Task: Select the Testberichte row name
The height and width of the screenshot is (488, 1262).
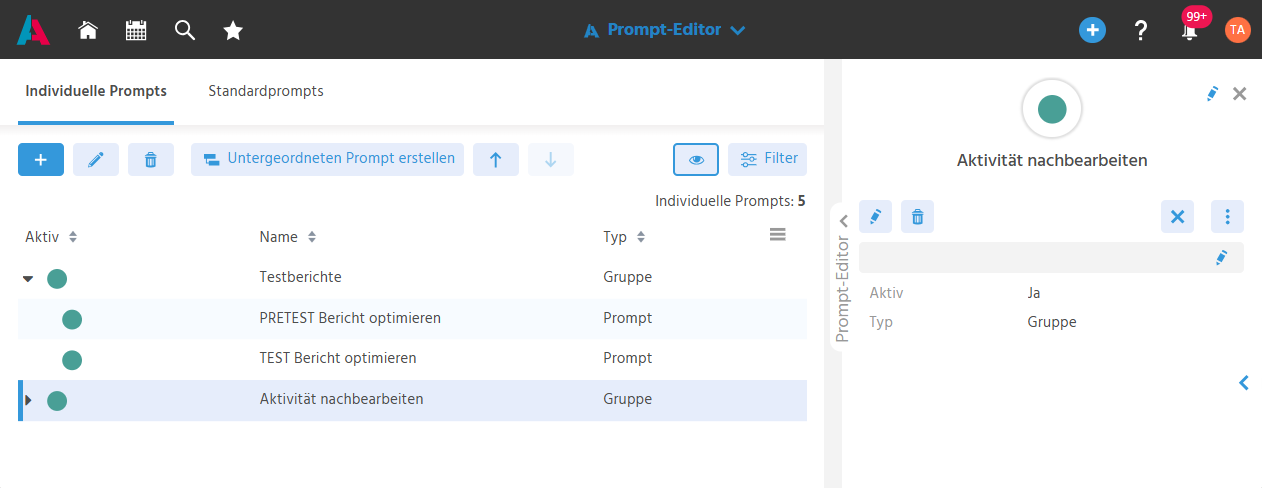Action: [x=300, y=277]
